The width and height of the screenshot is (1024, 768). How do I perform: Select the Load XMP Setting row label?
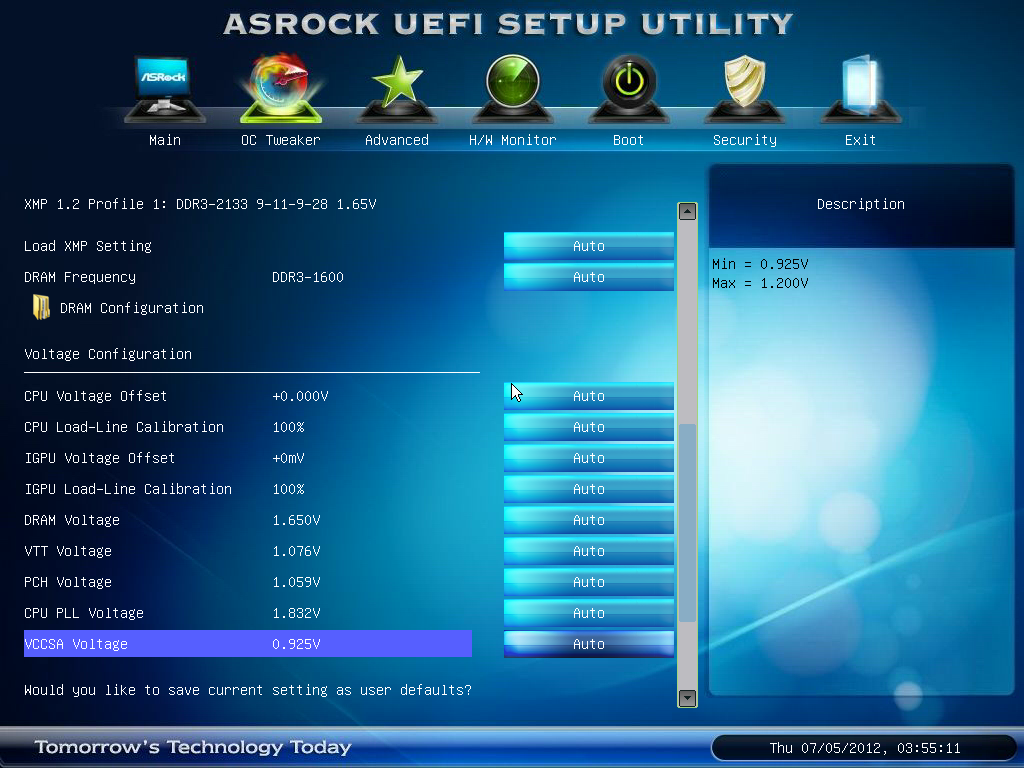88,246
